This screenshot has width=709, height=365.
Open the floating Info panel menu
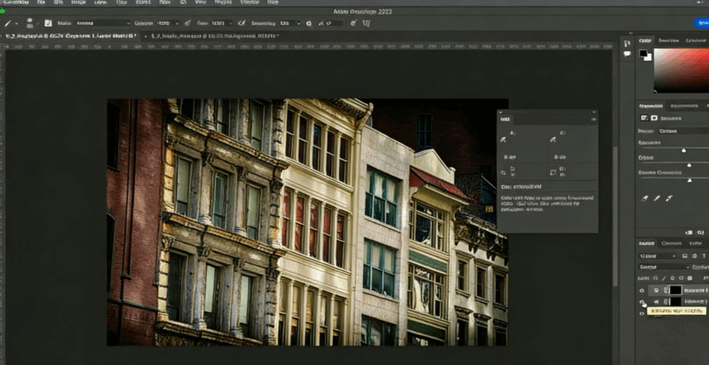pos(593,120)
